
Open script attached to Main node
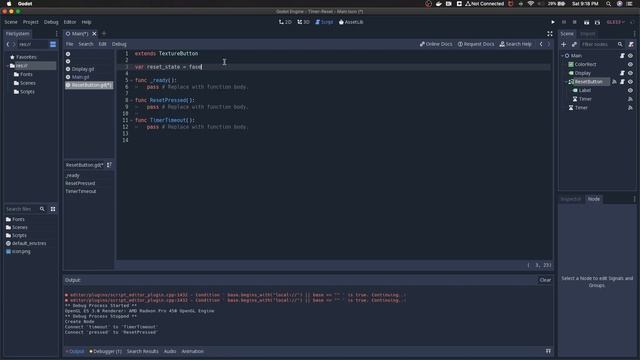coord(622,56)
